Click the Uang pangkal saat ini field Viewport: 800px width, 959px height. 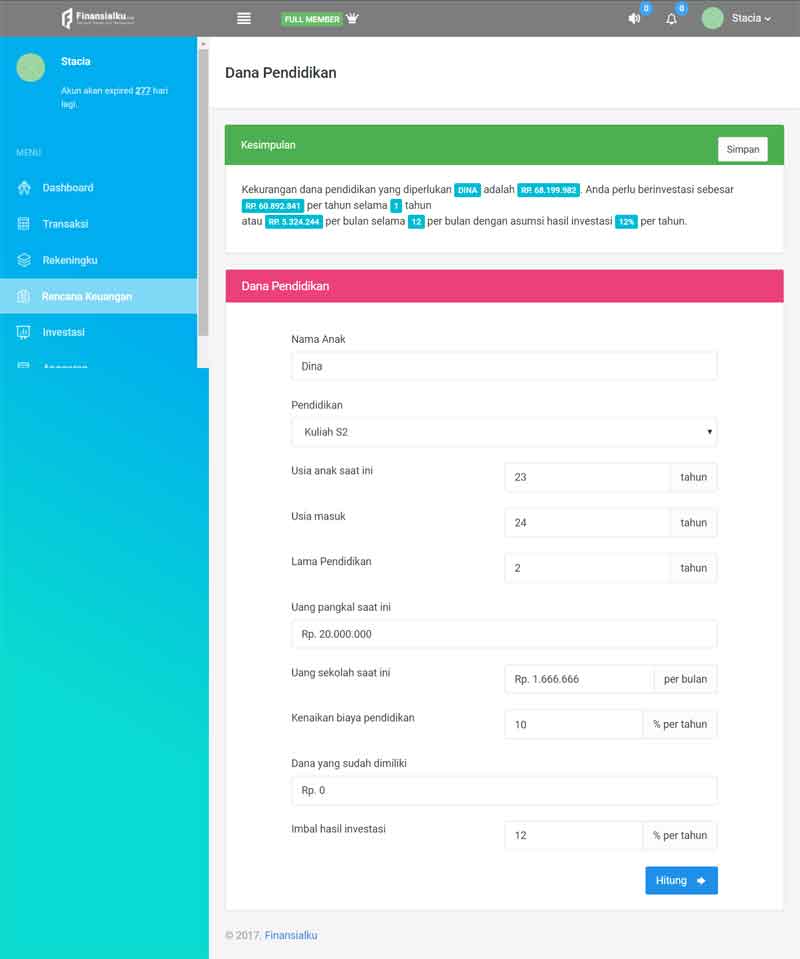503,634
